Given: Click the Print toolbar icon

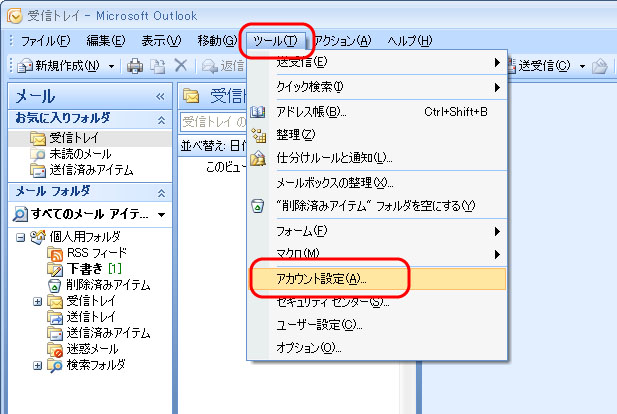Looking at the screenshot, I should [x=135, y=66].
